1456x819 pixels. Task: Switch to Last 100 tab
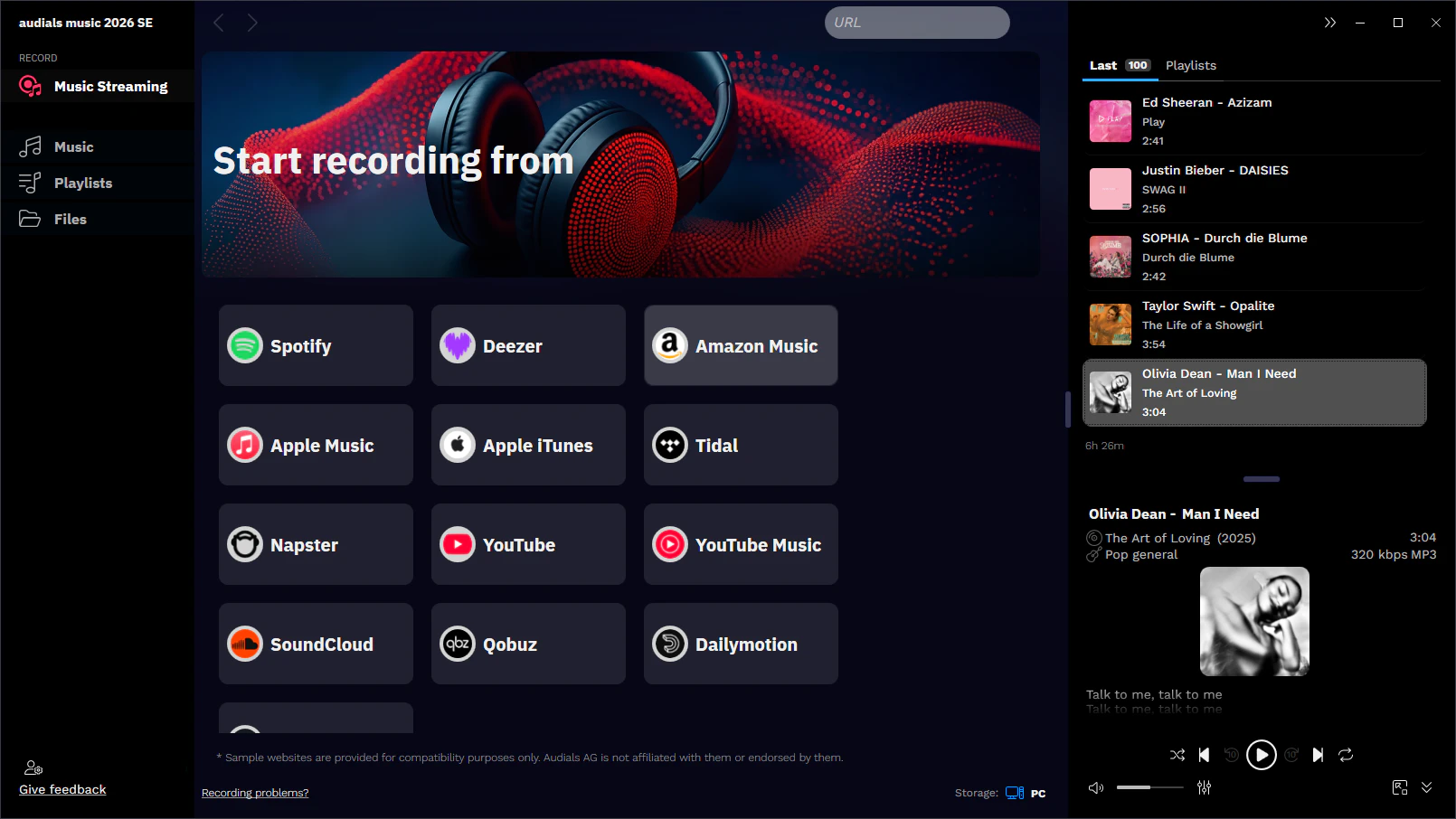point(1120,65)
